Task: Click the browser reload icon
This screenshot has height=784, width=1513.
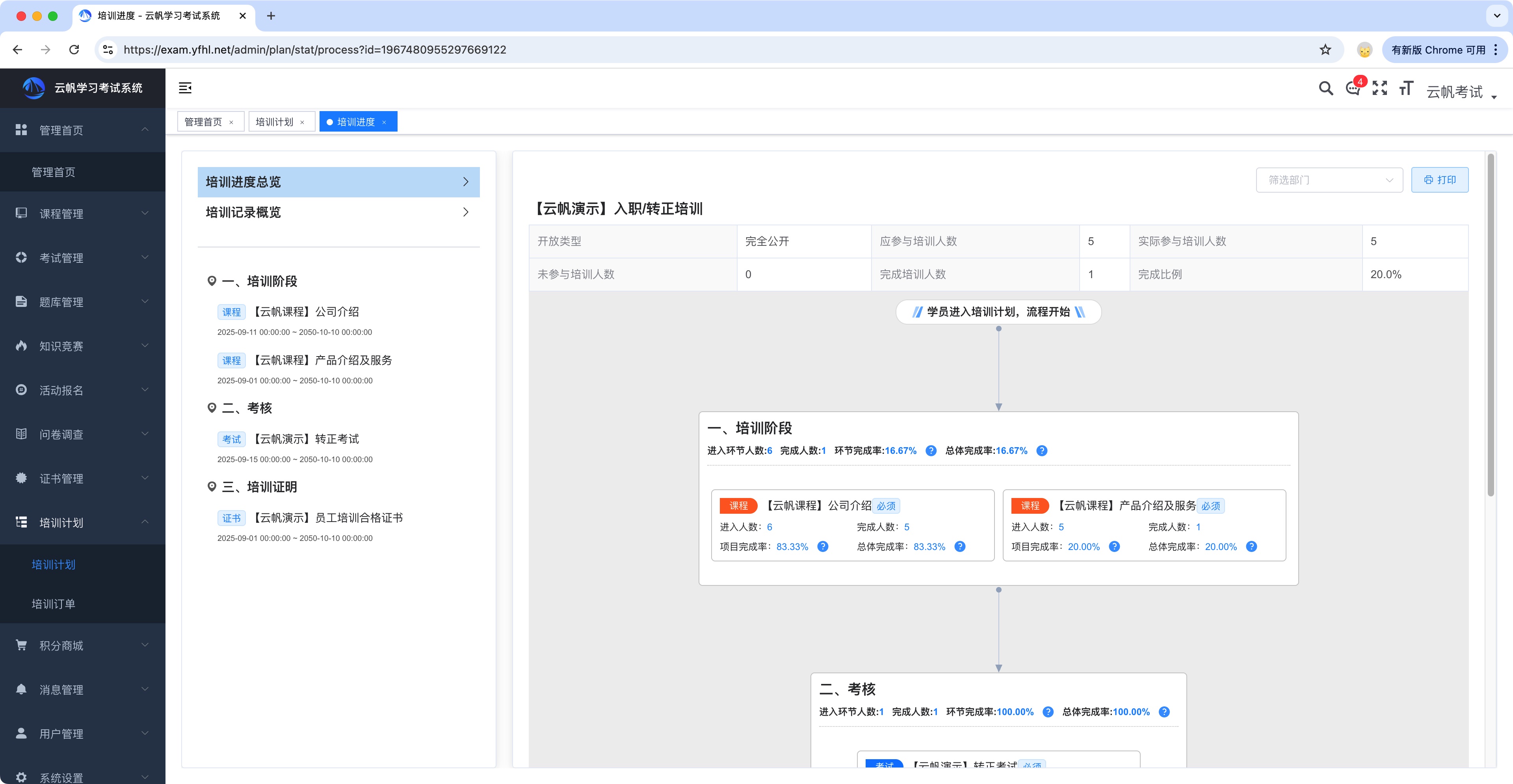Action: coord(74,50)
